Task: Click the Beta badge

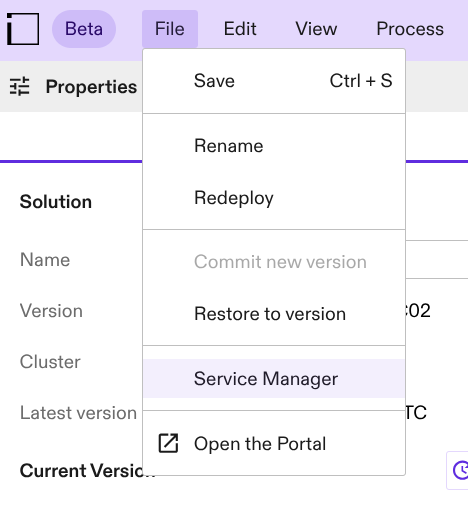Action: point(84,29)
